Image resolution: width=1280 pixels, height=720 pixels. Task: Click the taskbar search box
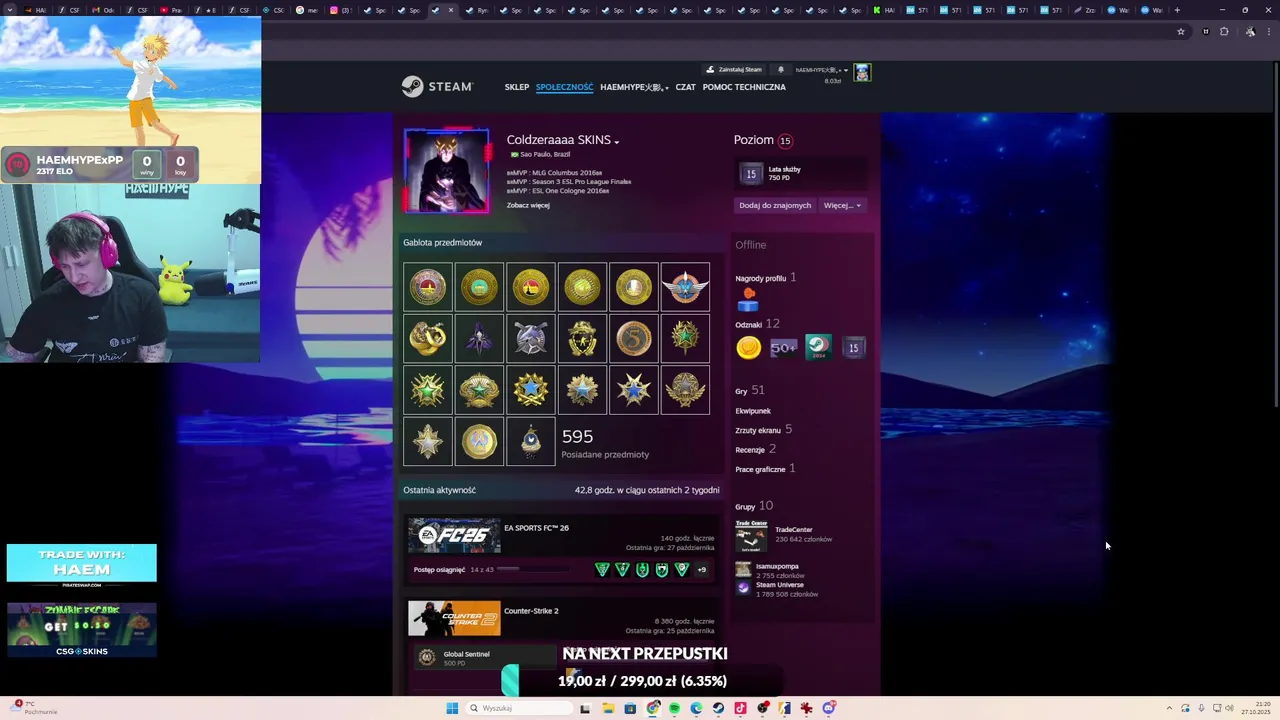518,708
